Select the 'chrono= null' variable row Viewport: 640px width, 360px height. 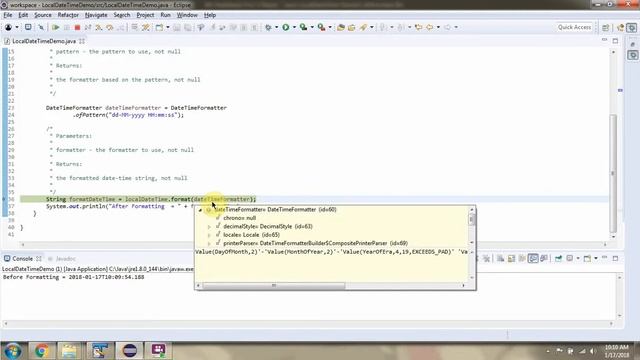coord(239,218)
